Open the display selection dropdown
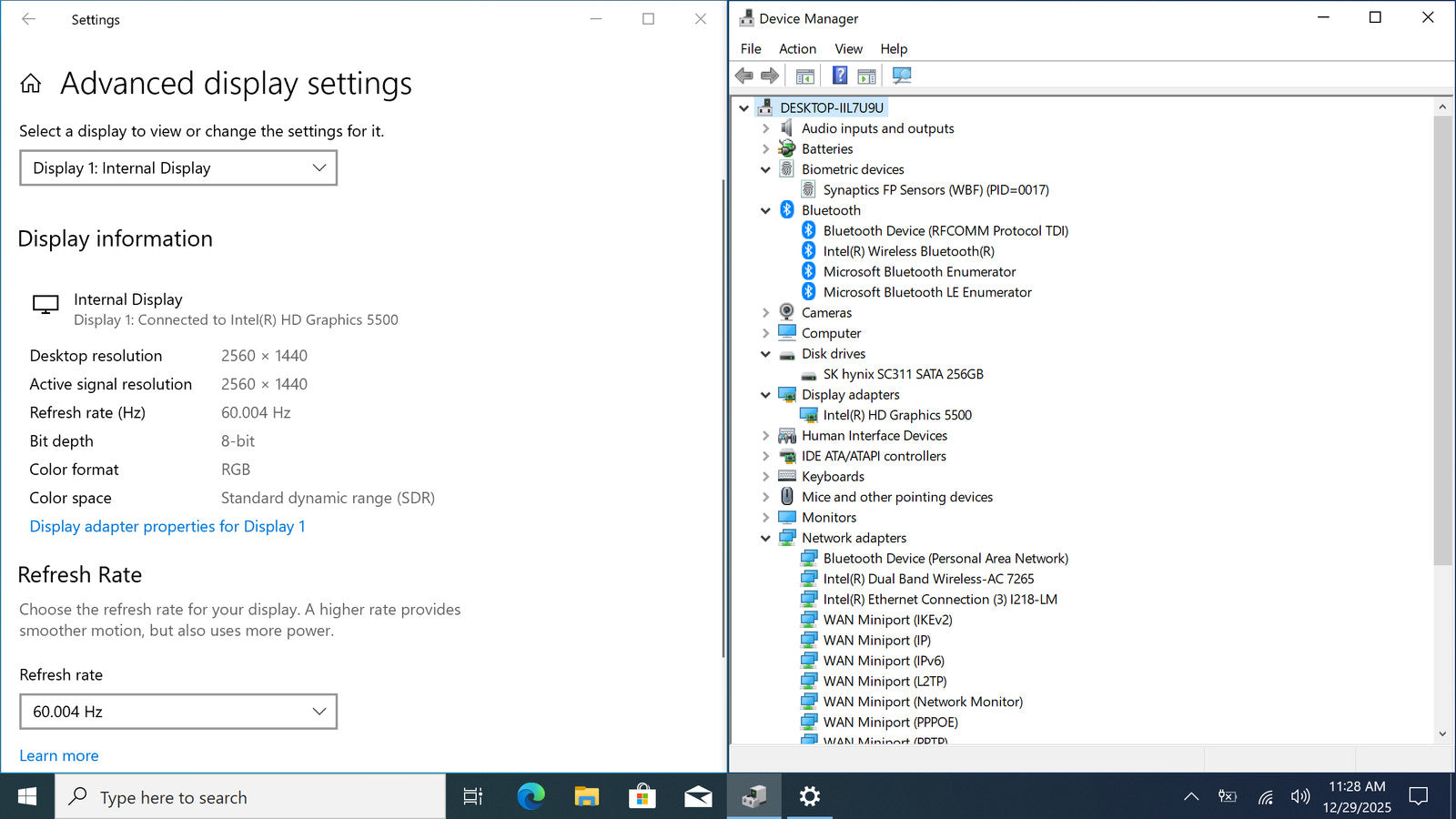 point(178,168)
